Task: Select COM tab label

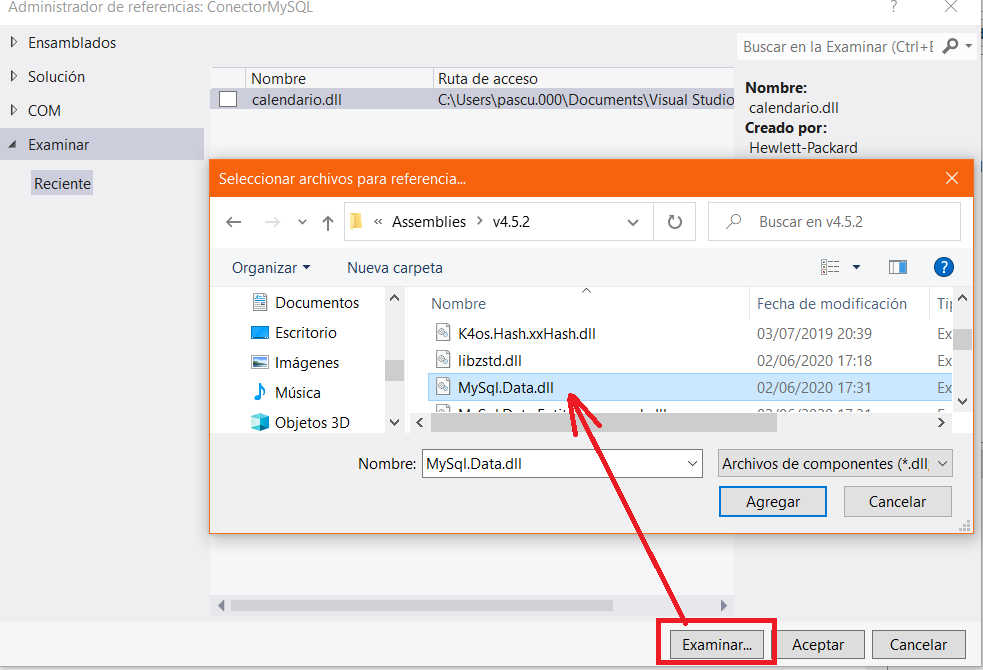Action: pyautogui.click(x=44, y=110)
